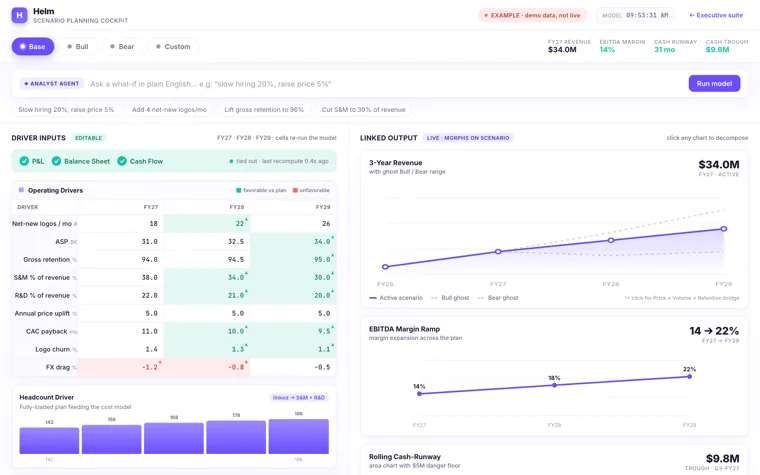Click the Cash Flow check icon
The image size is (760, 475).
(122, 161)
